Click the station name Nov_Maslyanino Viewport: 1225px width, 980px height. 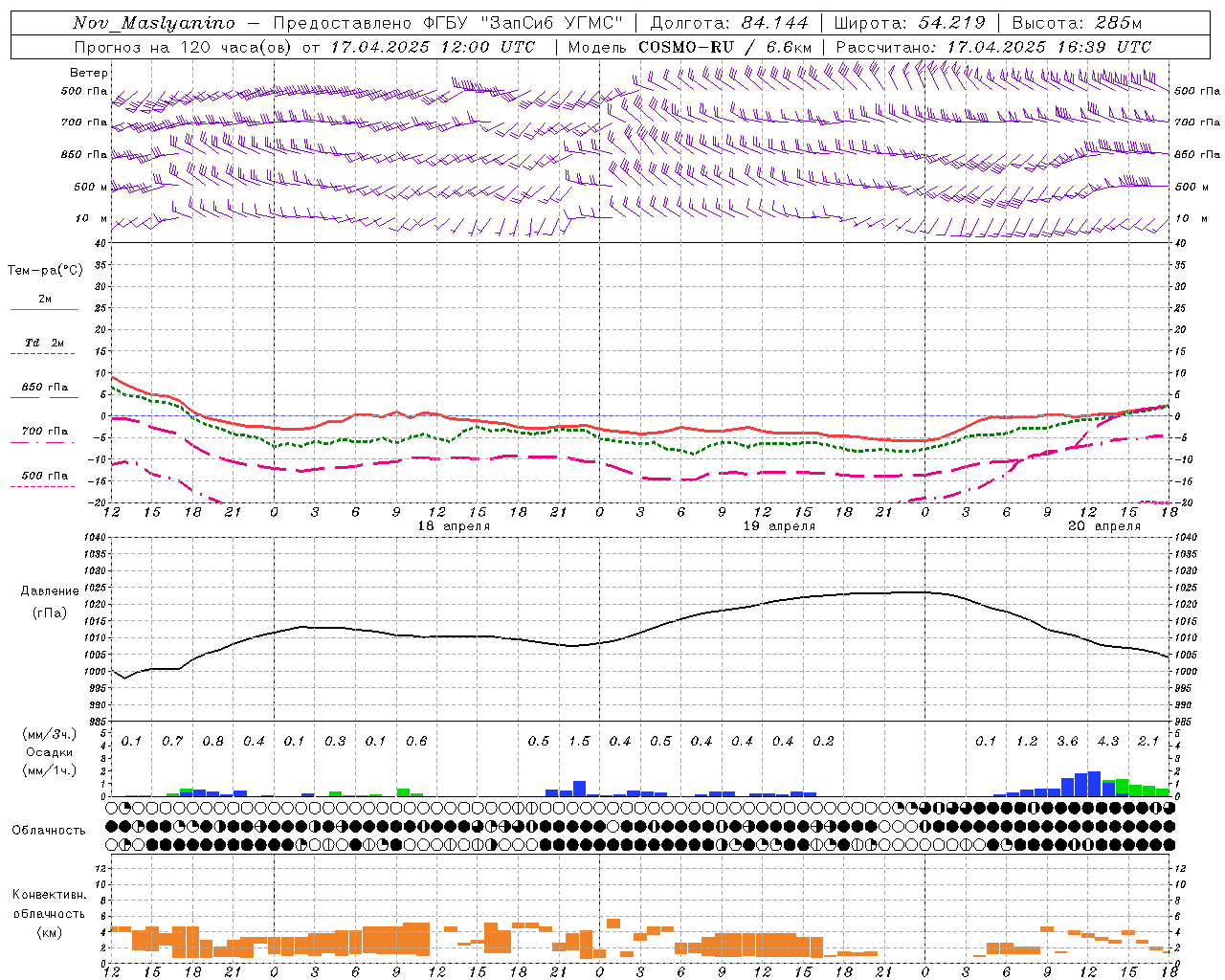click(x=154, y=23)
